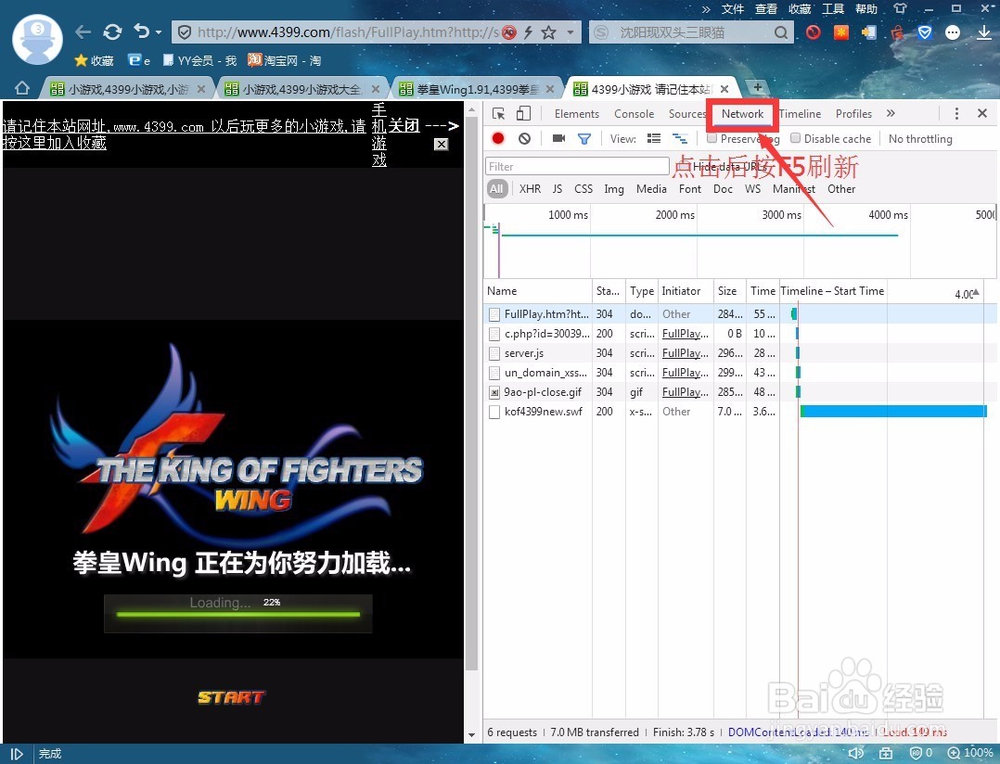Image resolution: width=1000 pixels, height=764 pixels.
Task: Click the red ad-block extension icon
Action: coord(812,32)
